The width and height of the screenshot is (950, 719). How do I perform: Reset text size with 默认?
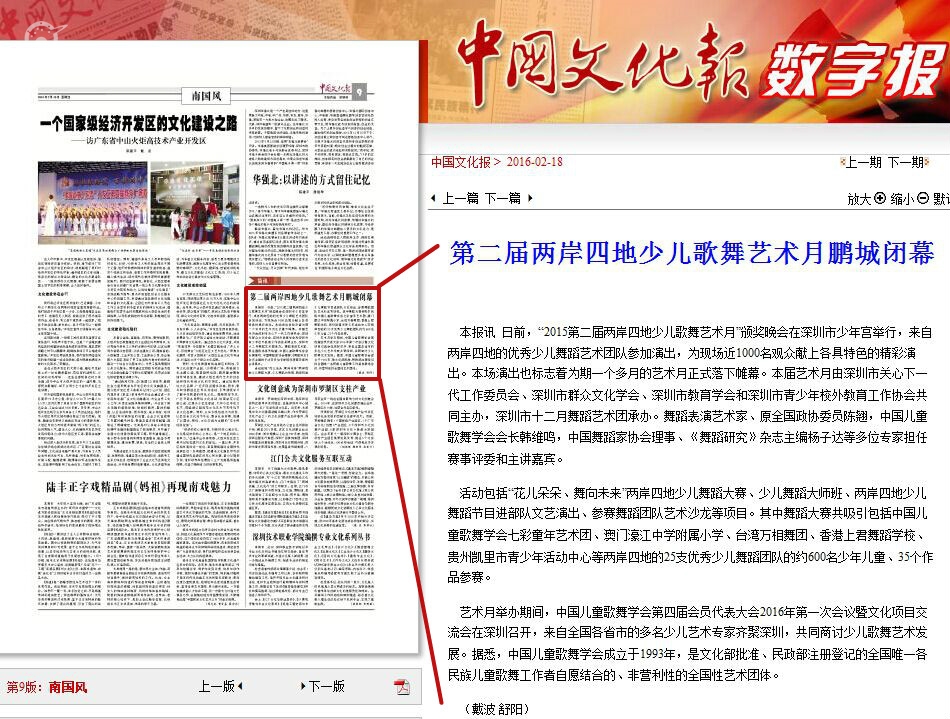pyautogui.click(x=941, y=198)
